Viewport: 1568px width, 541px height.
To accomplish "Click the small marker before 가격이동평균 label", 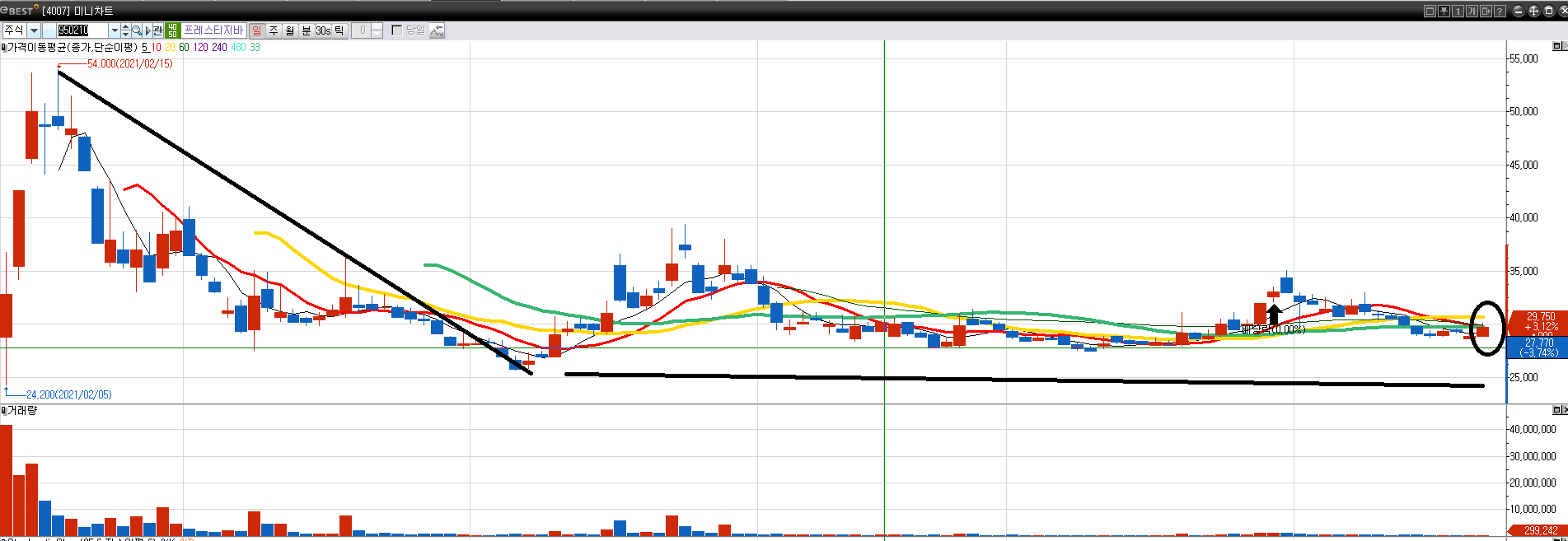I will [x=3, y=48].
